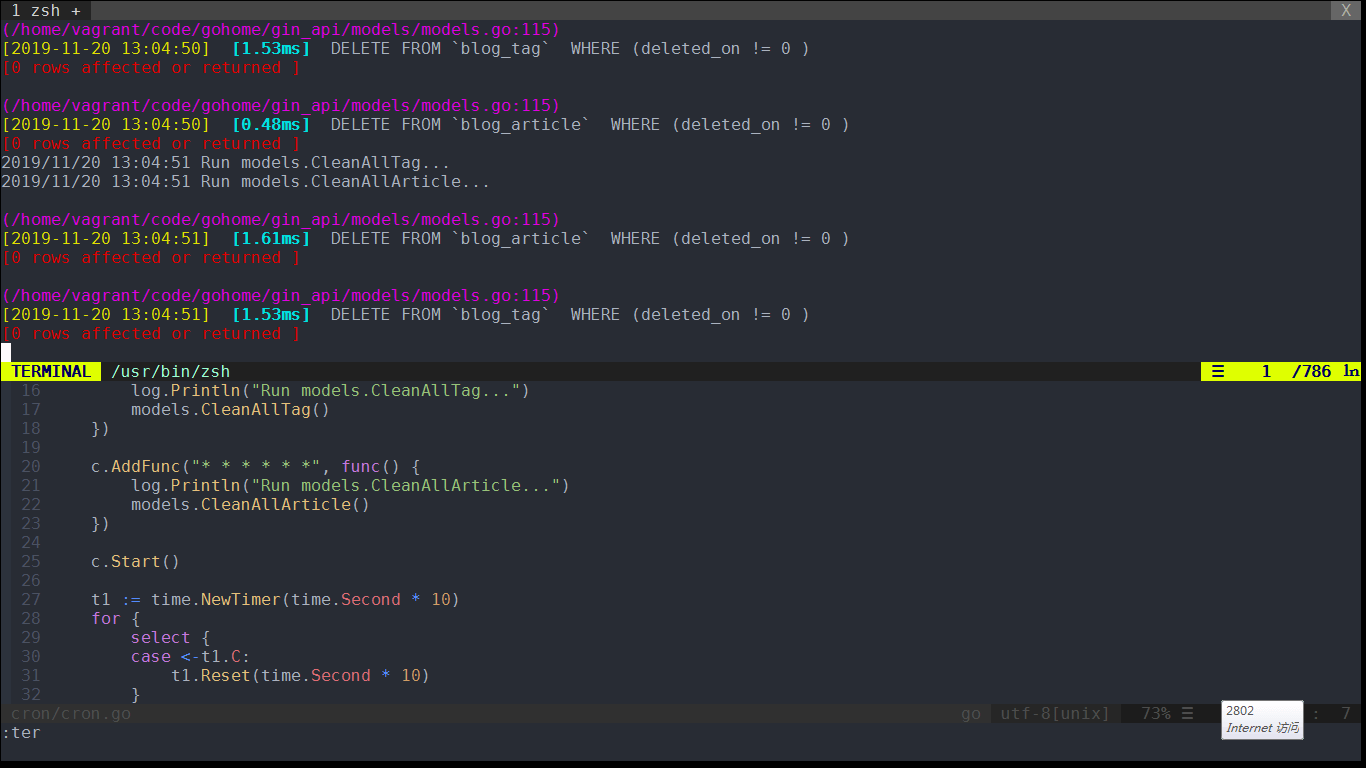Click the "select {" keyword on line 29

click(x=171, y=638)
